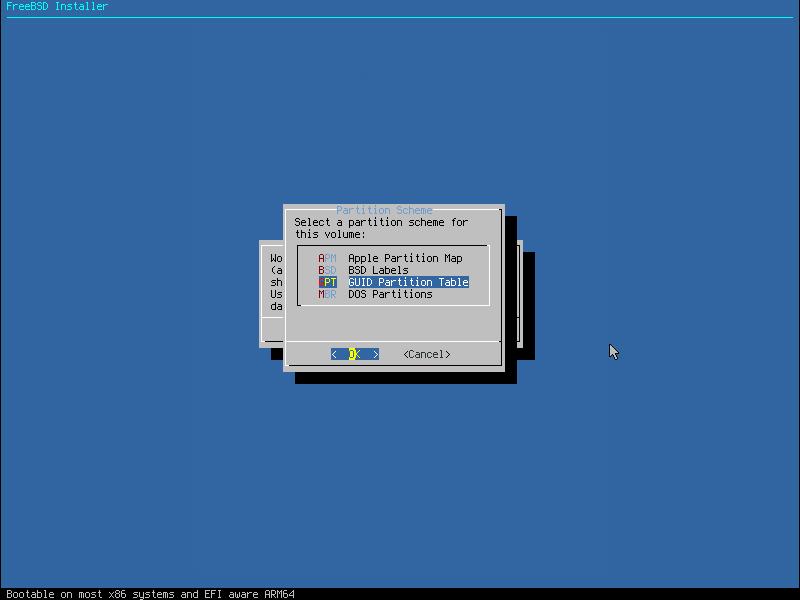Select the Apple Partition Map option

coord(405,258)
